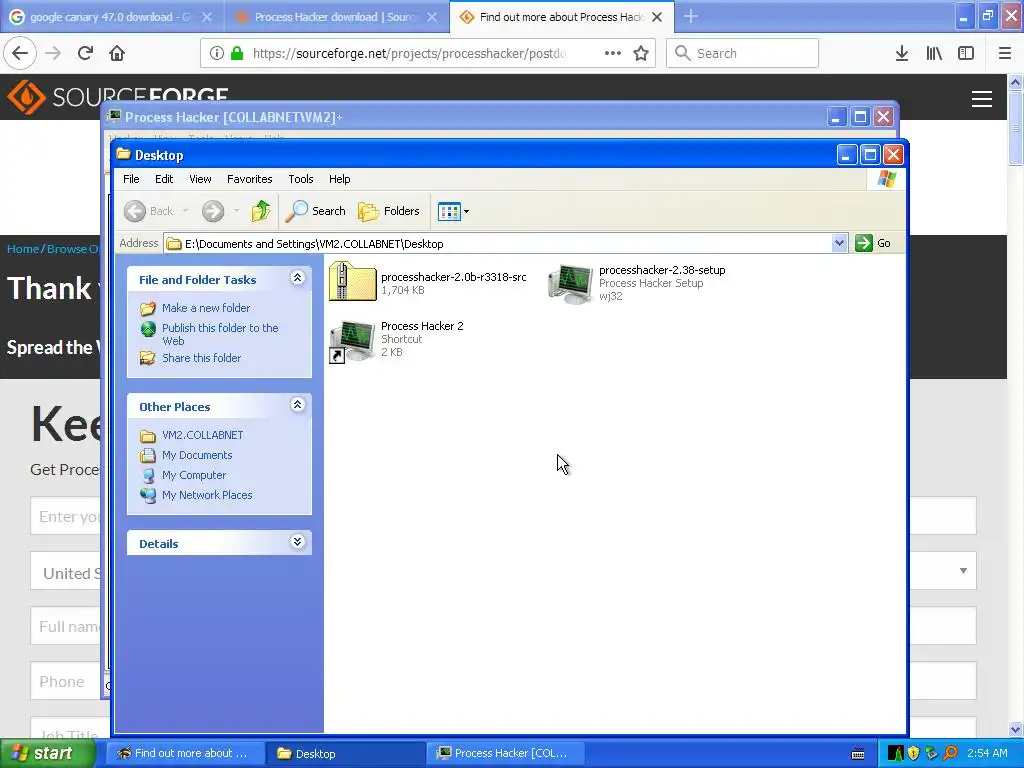Close the Find out more about Process Hacker tab
The height and width of the screenshot is (768, 1024).
click(x=658, y=17)
